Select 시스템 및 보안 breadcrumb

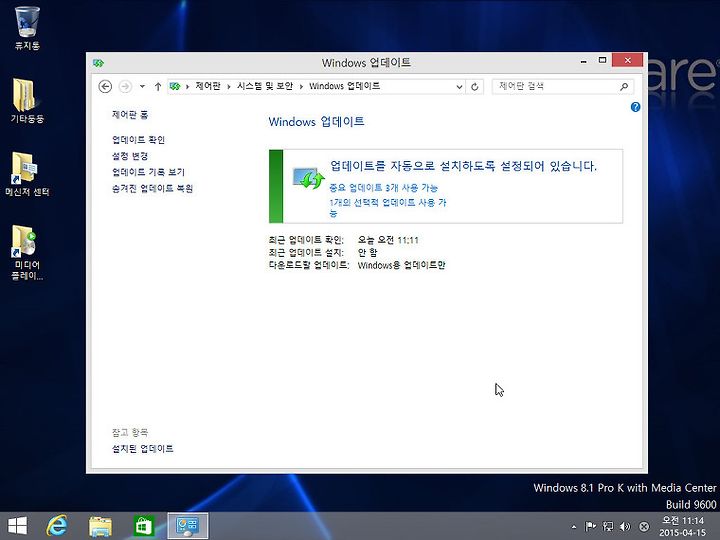pyautogui.click(x=265, y=86)
